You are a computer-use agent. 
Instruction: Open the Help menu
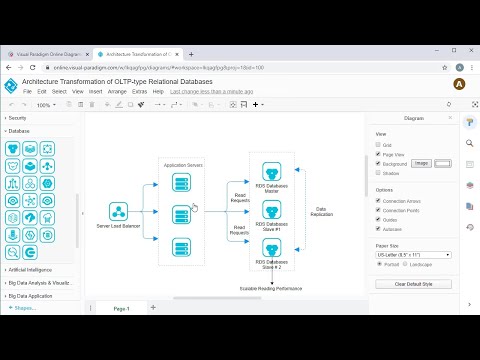click(x=158, y=91)
